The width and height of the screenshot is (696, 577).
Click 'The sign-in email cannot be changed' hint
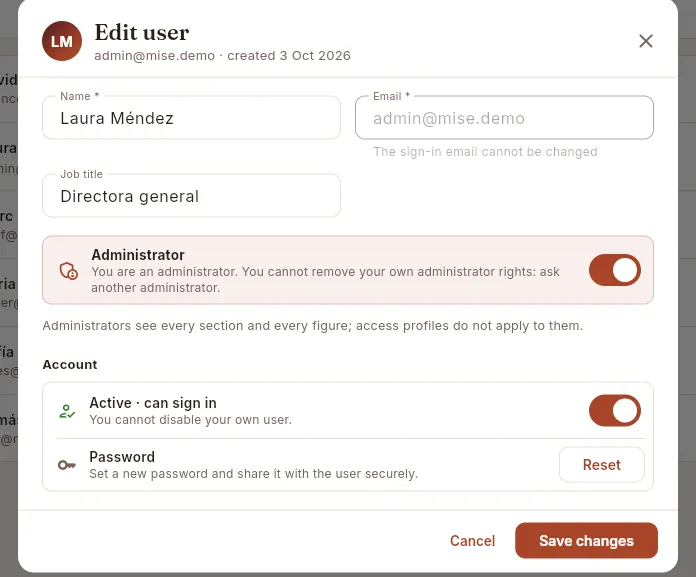coord(485,152)
